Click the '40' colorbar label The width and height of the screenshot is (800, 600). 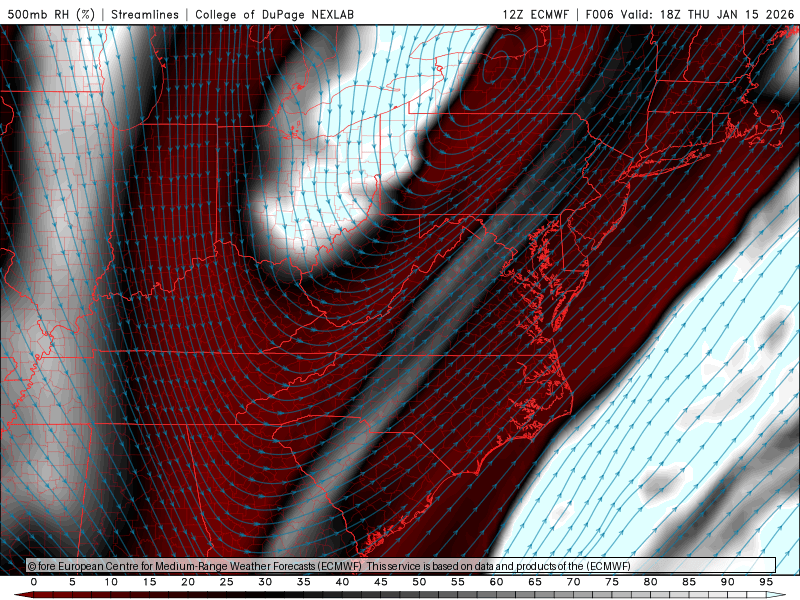[x=342, y=582]
